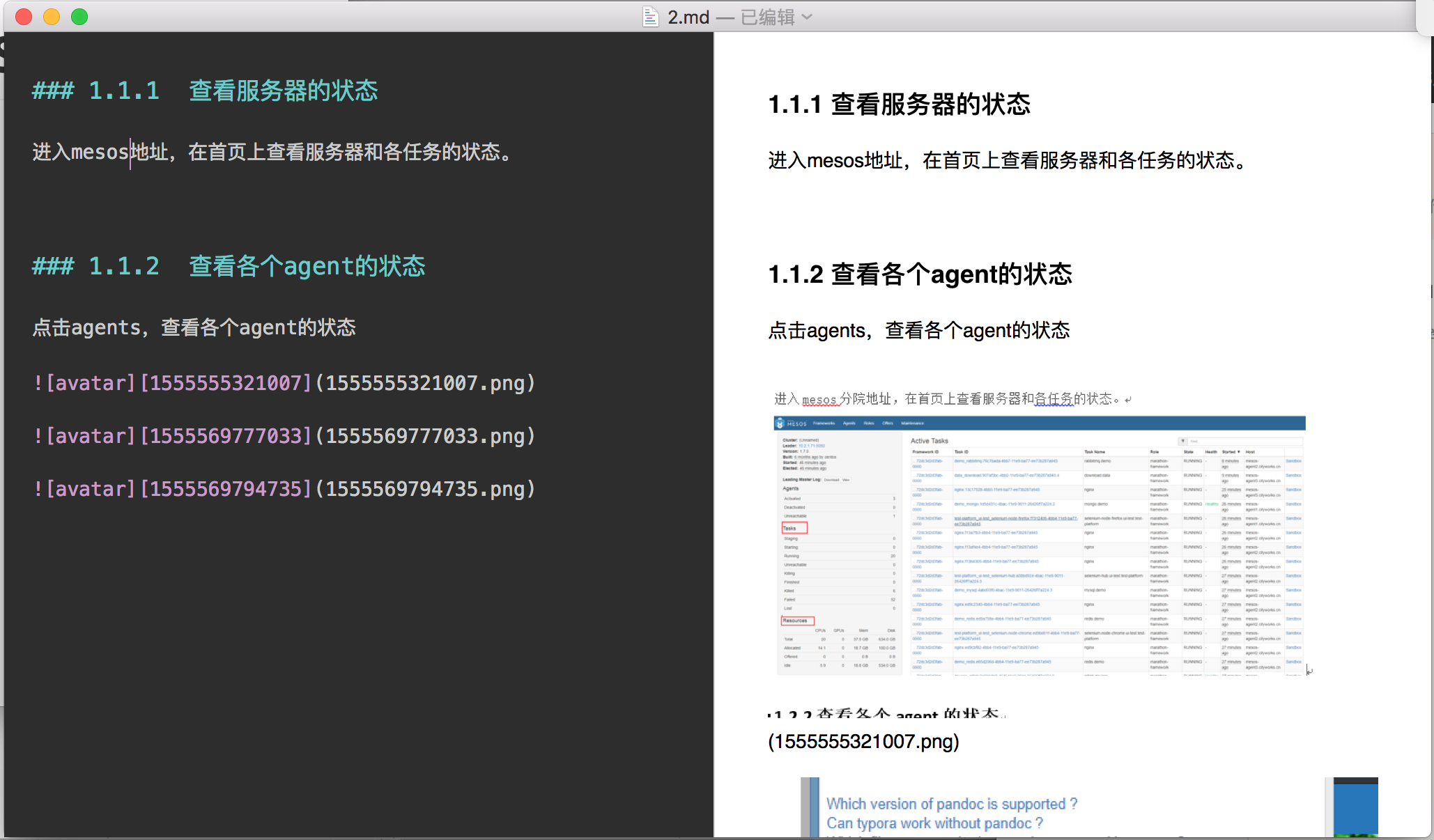This screenshot has height=840, width=1434.
Task: Select the Roles tab in the Mesos navbar
Action: pos(869,423)
